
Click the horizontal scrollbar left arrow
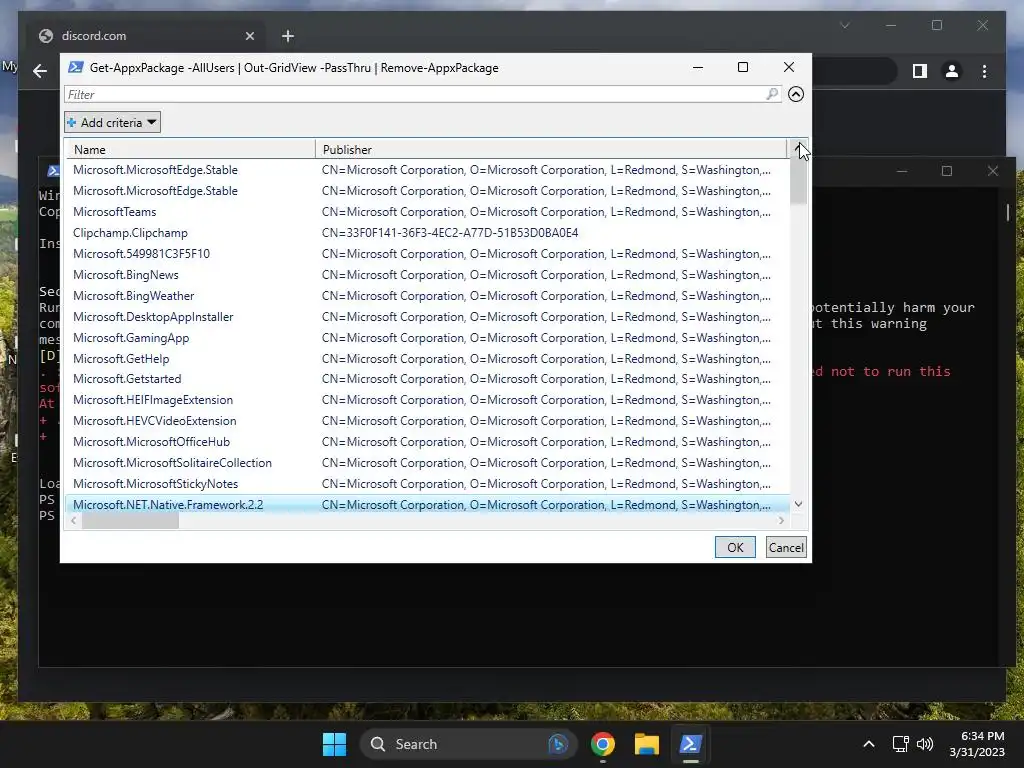(73, 520)
